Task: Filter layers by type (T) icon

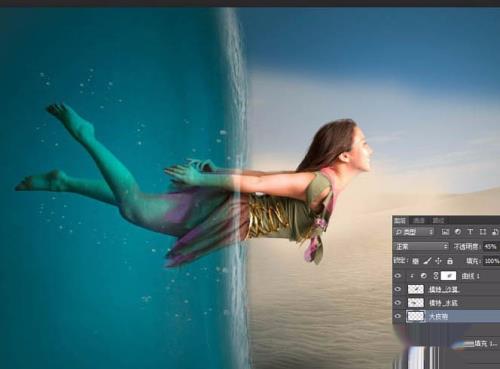Action: pos(470,232)
